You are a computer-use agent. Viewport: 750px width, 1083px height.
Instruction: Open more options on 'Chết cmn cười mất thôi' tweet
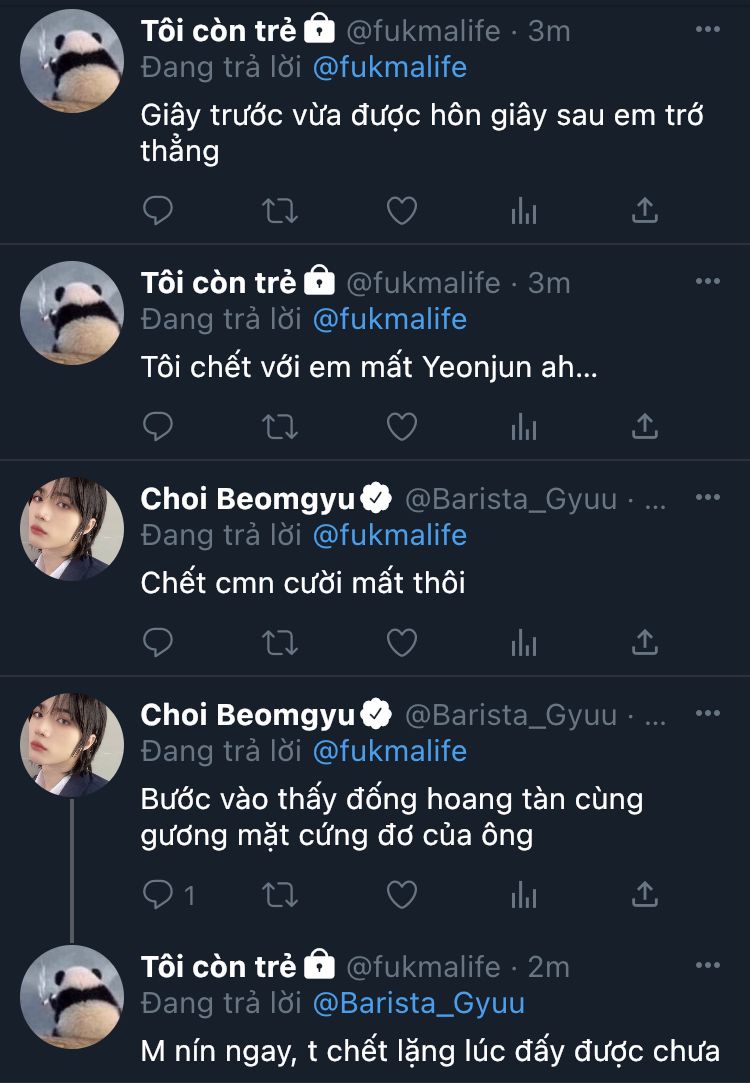pos(707,497)
